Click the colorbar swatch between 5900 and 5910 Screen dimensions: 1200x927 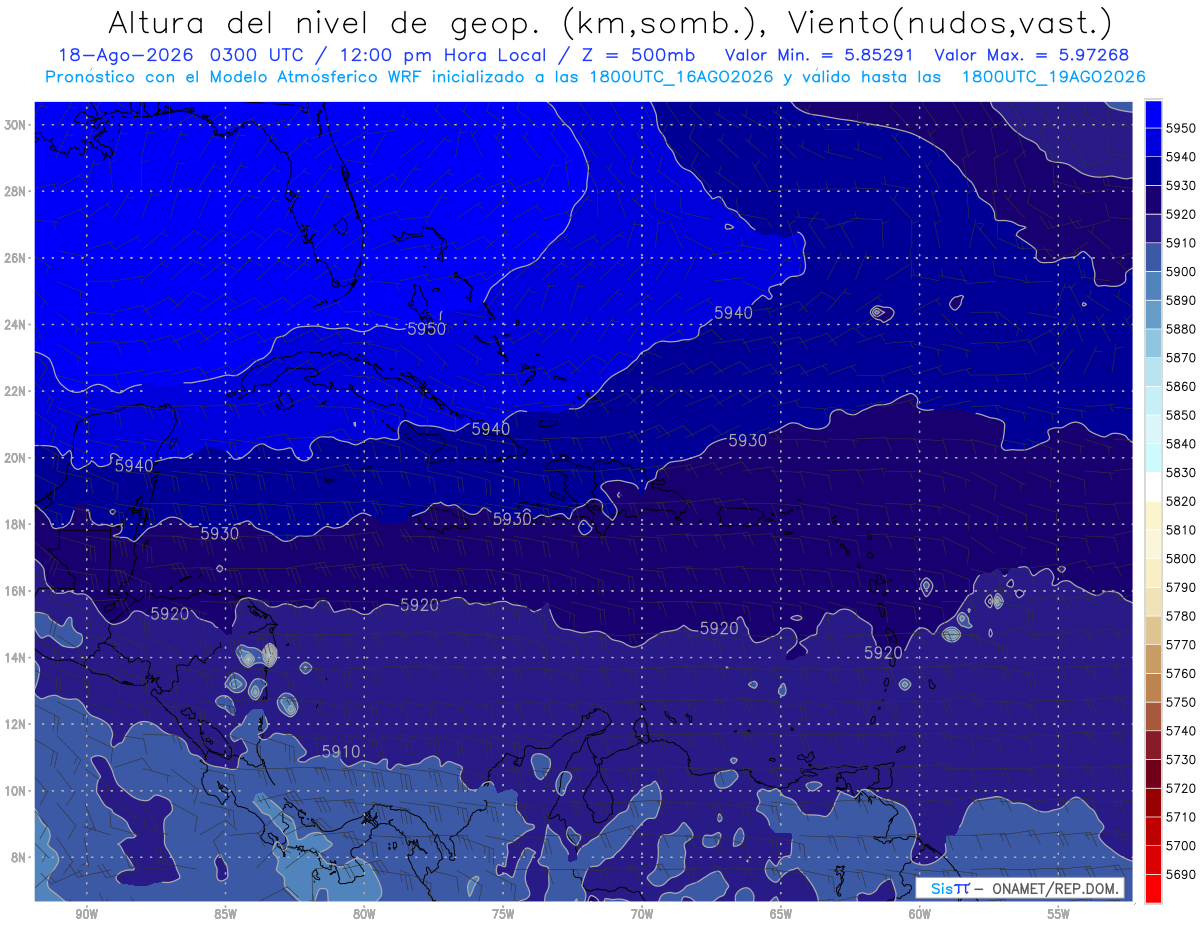point(1153,258)
